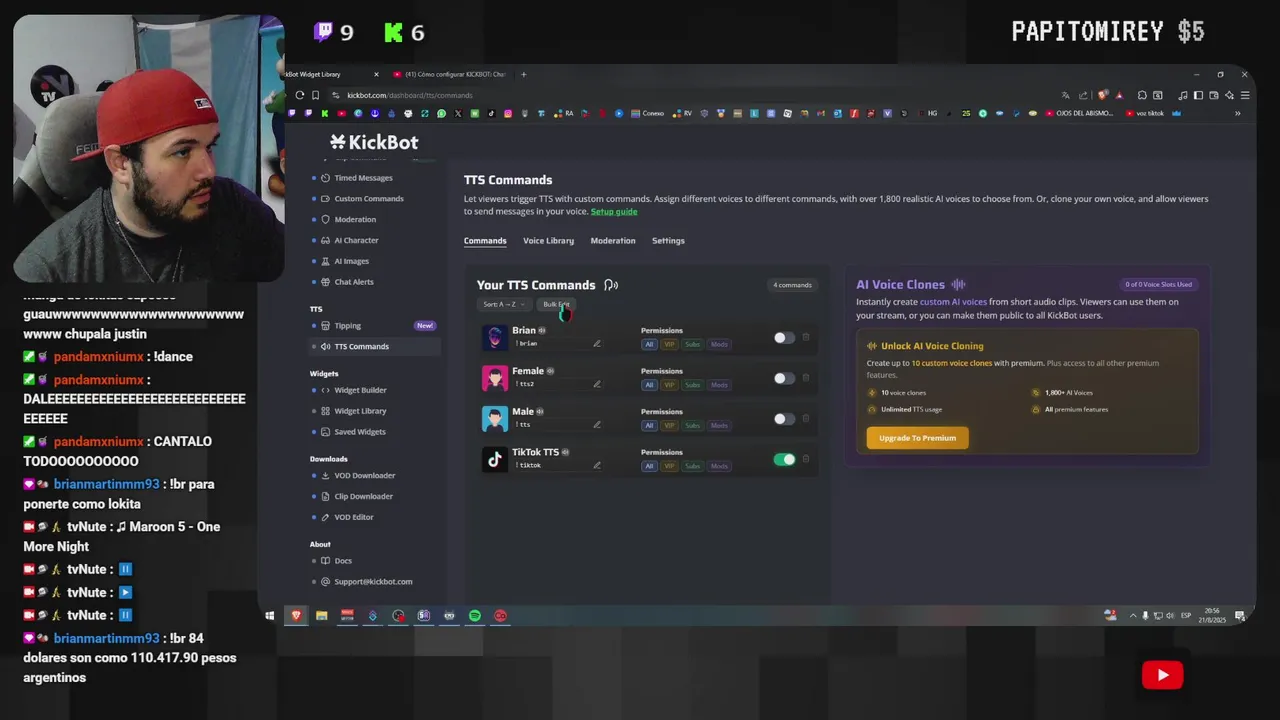Image resolution: width=1280 pixels, height=720 pixels.
Task: Click the Bulk Edit button
Action: [x=556, y=305]
